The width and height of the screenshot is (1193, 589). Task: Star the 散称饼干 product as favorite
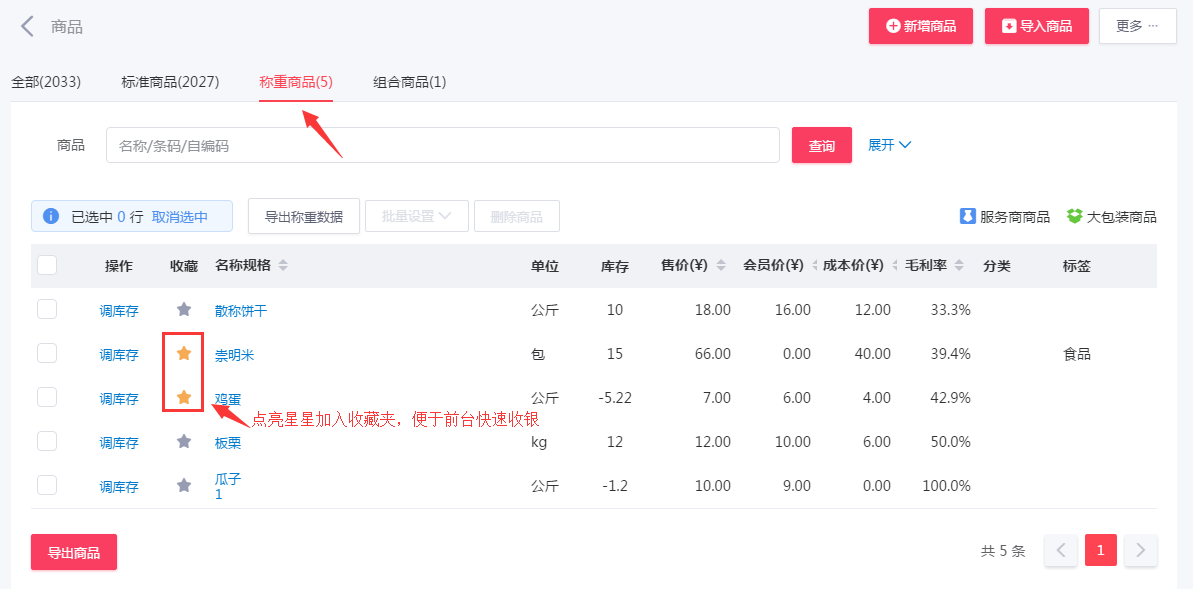point(184,310)
